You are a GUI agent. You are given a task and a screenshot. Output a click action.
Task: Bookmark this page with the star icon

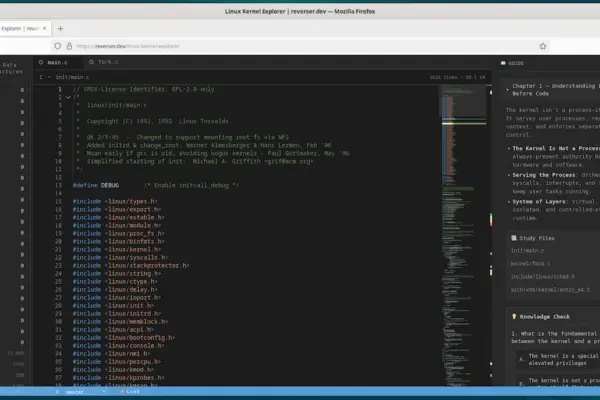pos(543,46)
